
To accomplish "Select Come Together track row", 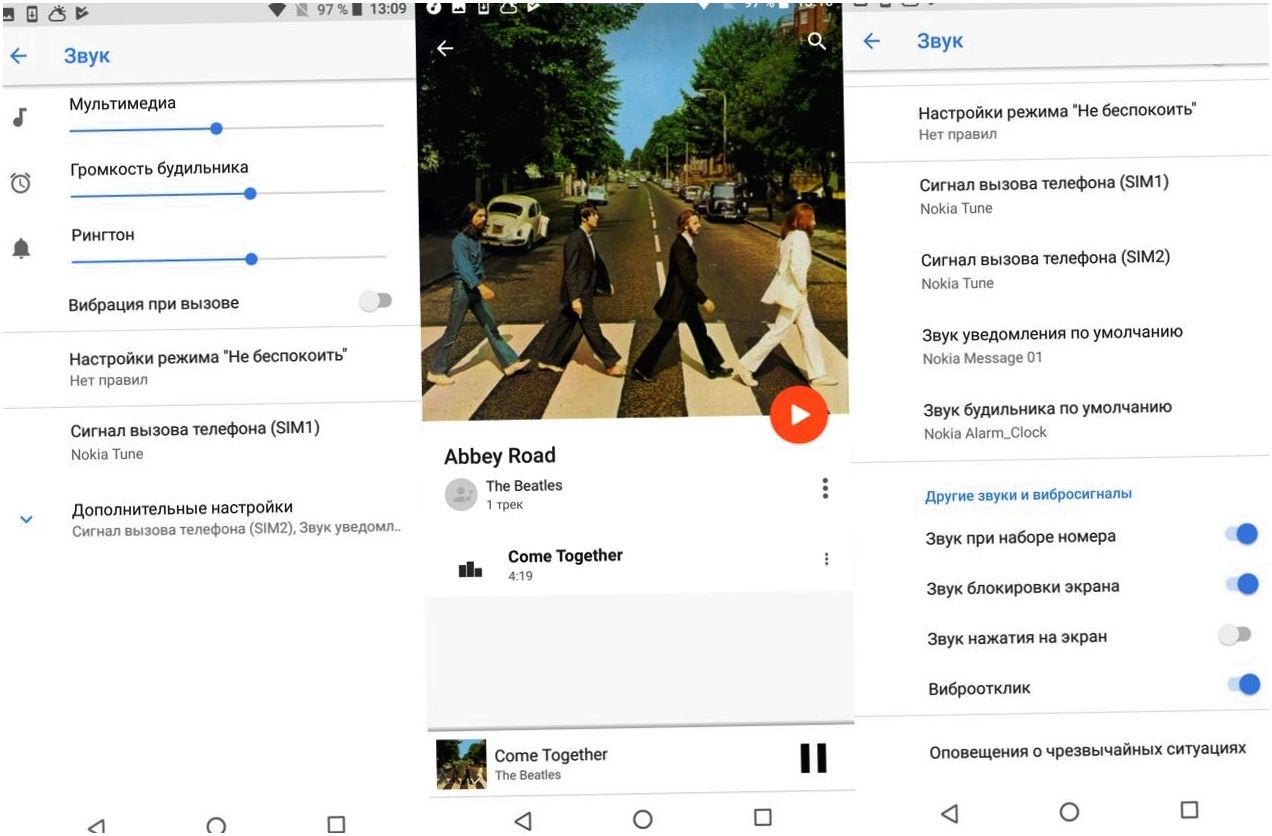I will (640, 565).
